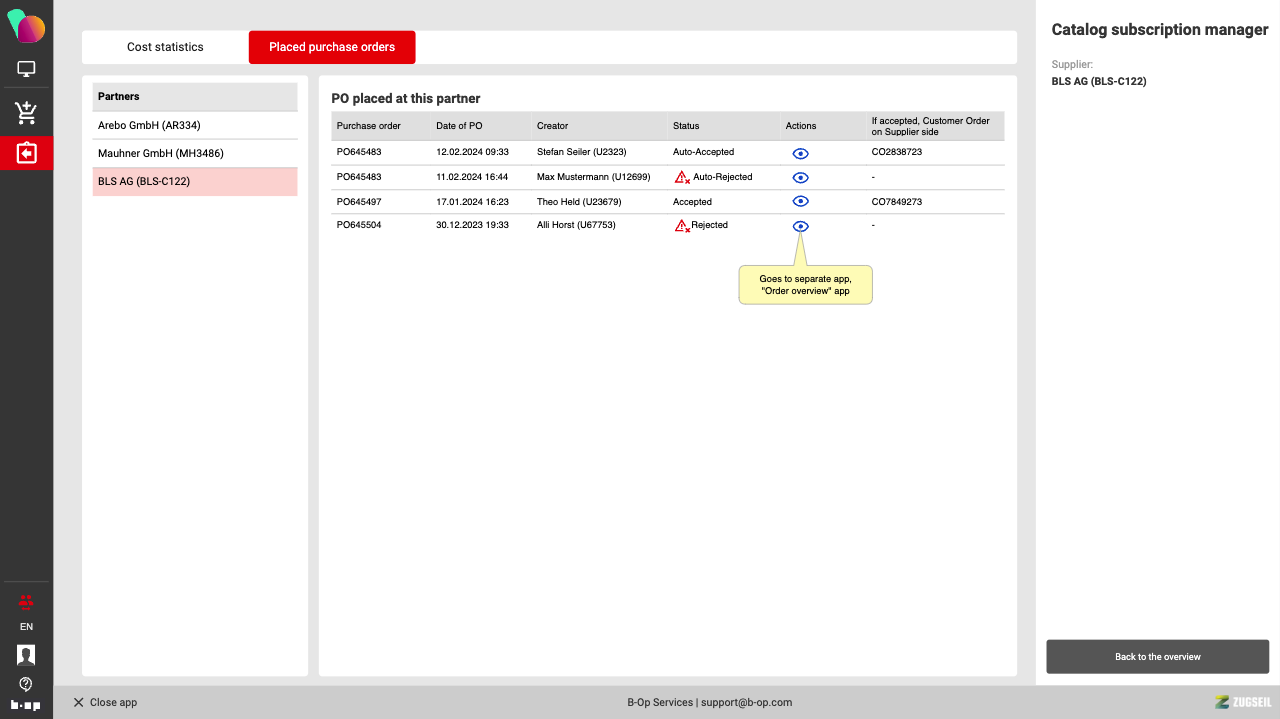Click warning icon beside Auto-Rejected status
The height and width of the screenshot is (719, 1280).
682,177
